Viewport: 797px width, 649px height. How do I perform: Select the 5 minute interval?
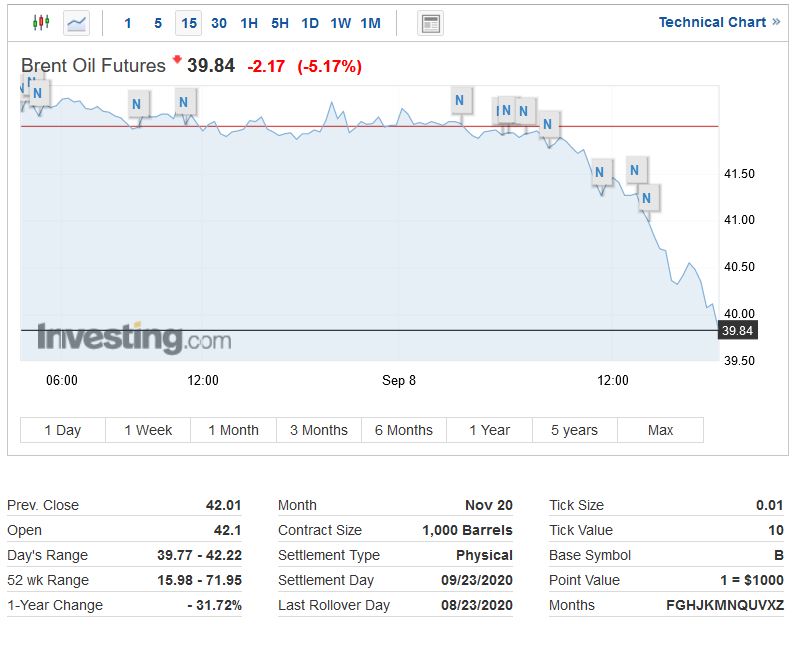158,23
